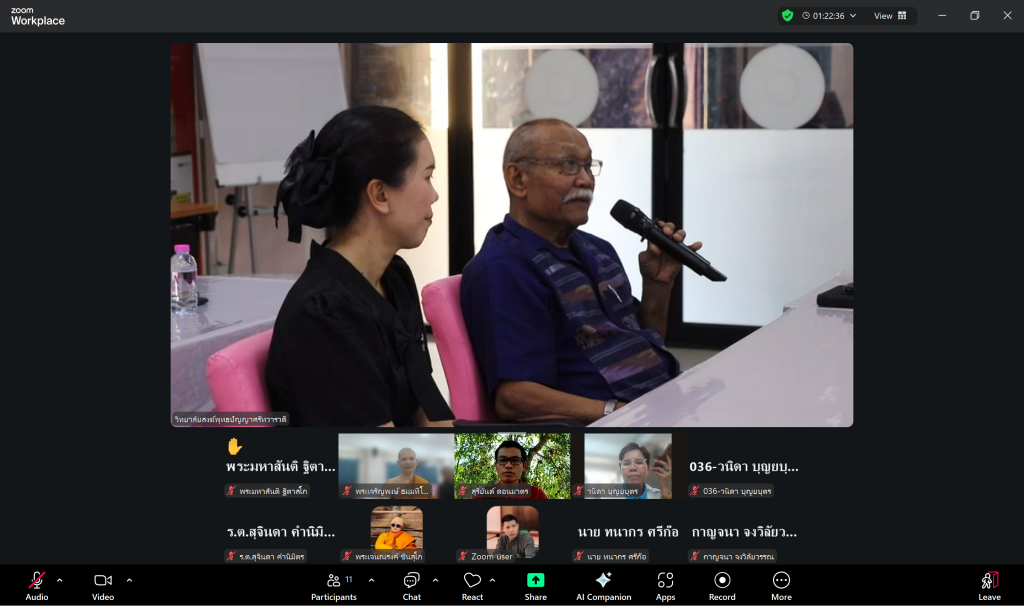
Task: Select the 036-วนิดา participant name tile
Action: click(x=745, y=467)
